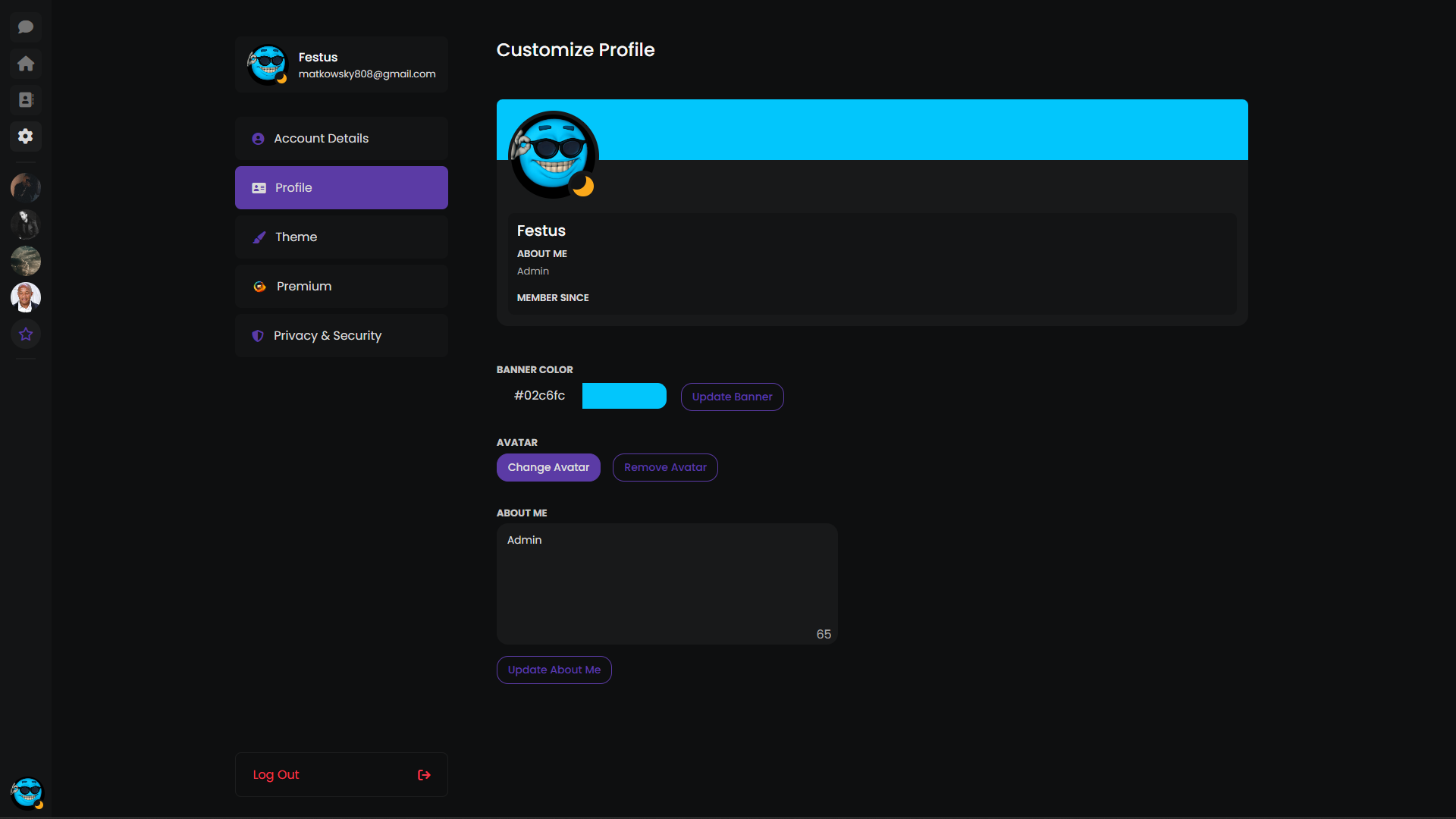Open the blue banner color swatch

(624, 396)
